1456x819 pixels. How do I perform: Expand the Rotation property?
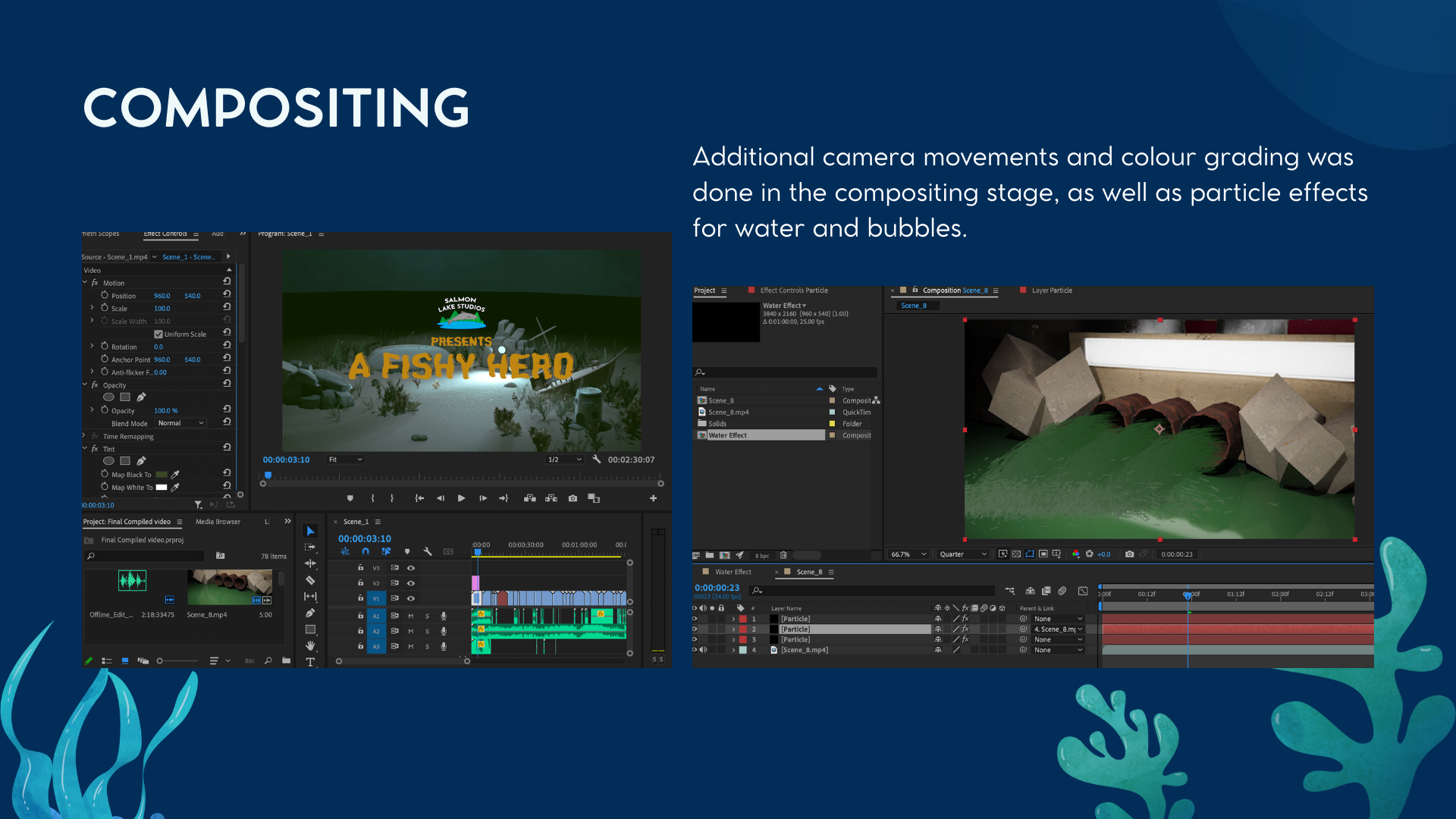[93, 347]
